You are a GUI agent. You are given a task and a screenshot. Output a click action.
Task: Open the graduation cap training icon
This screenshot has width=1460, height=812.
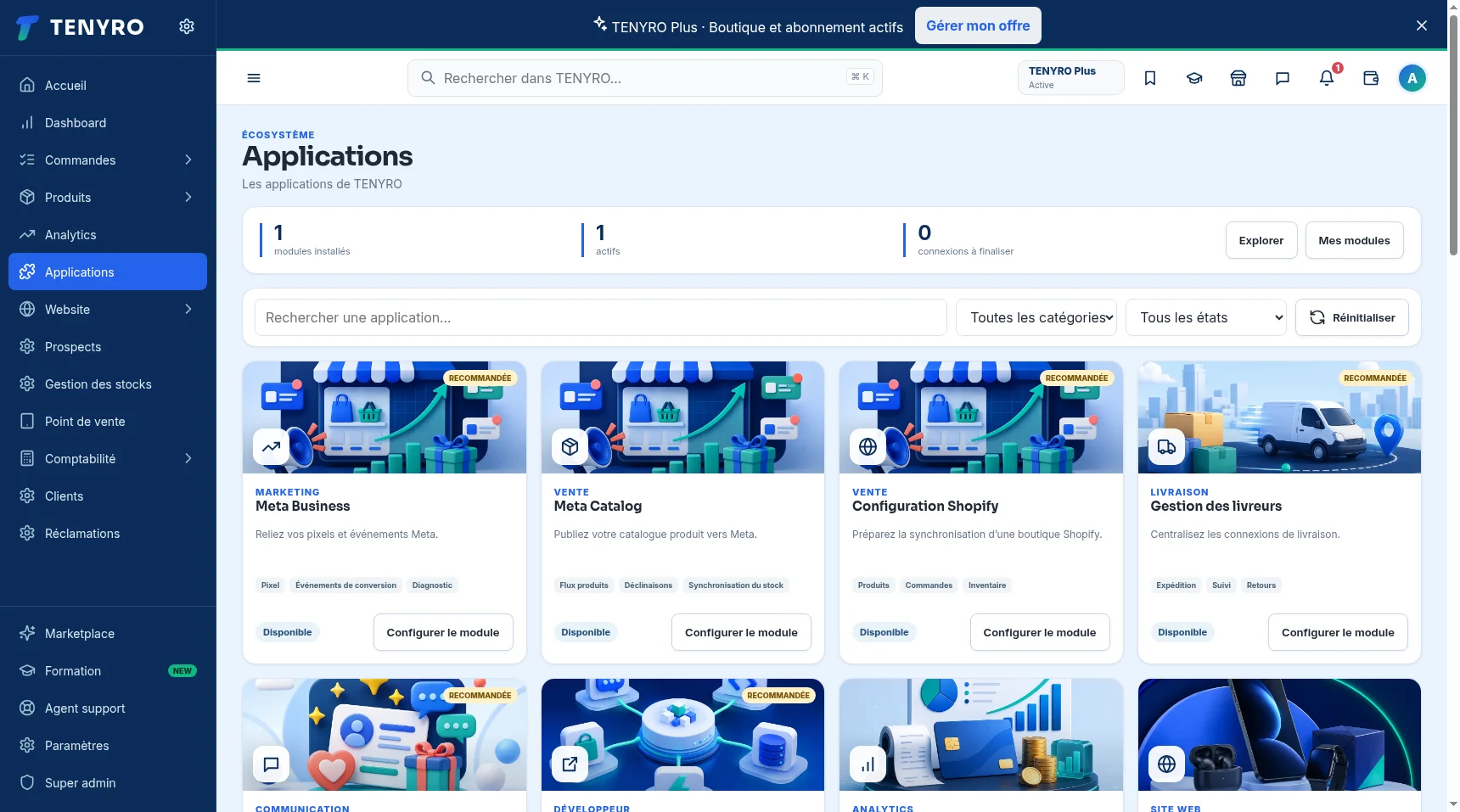[x=1194, y=78]
